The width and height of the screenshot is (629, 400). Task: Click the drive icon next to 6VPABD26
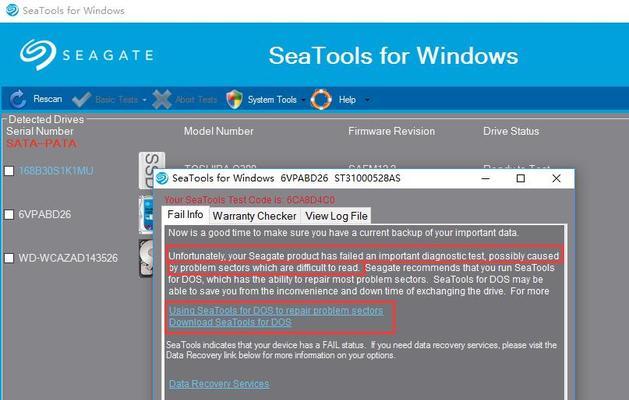pos(146,215)
